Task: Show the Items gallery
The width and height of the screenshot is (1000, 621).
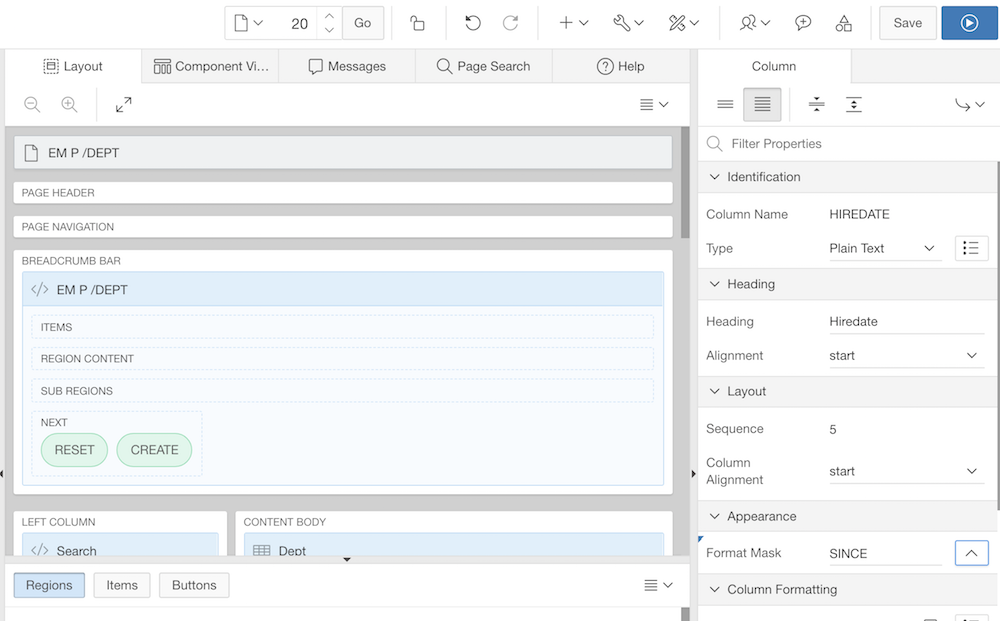Action: pos(122,585)
